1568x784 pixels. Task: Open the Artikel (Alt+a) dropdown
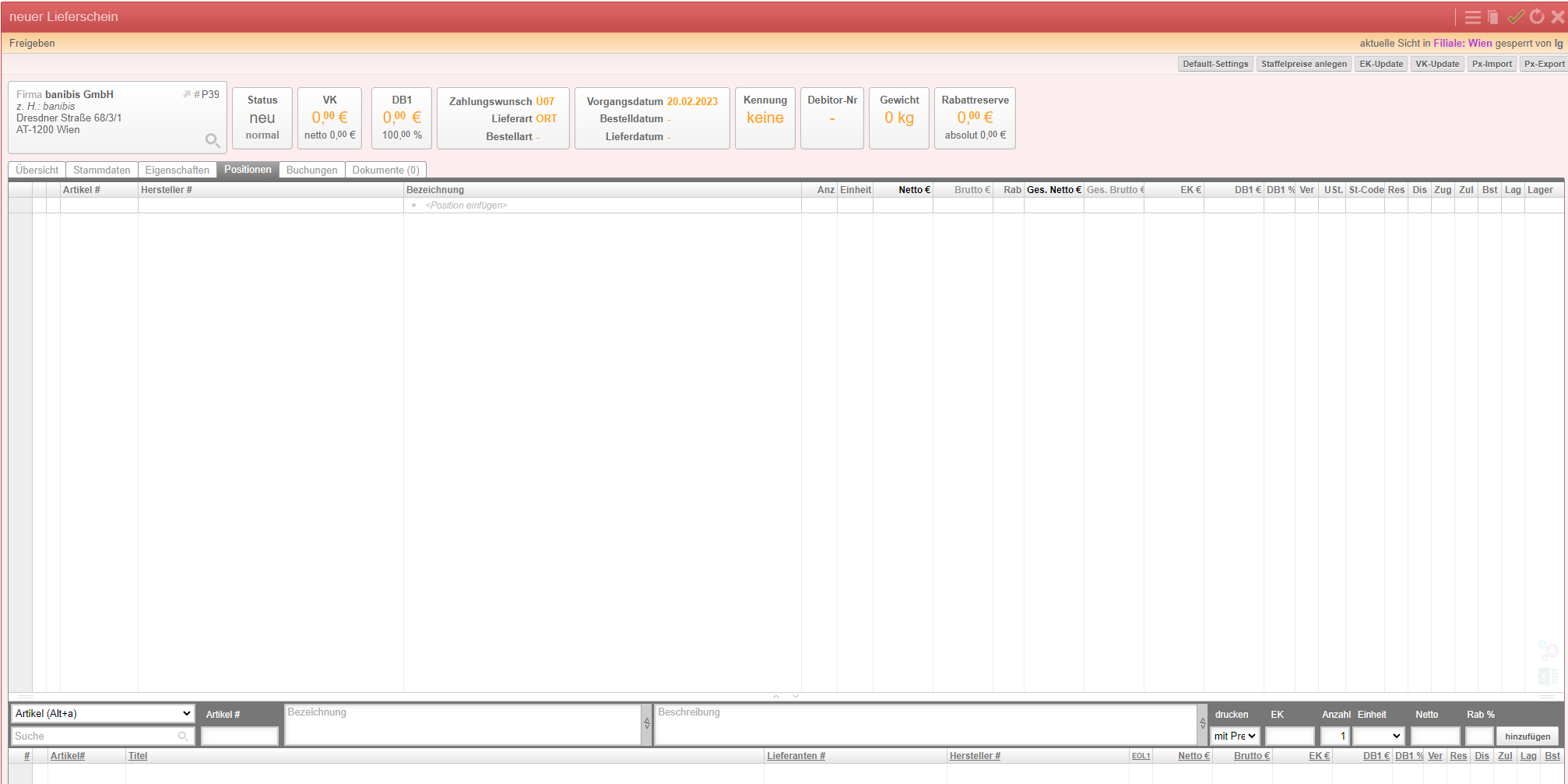coord(102,713)
